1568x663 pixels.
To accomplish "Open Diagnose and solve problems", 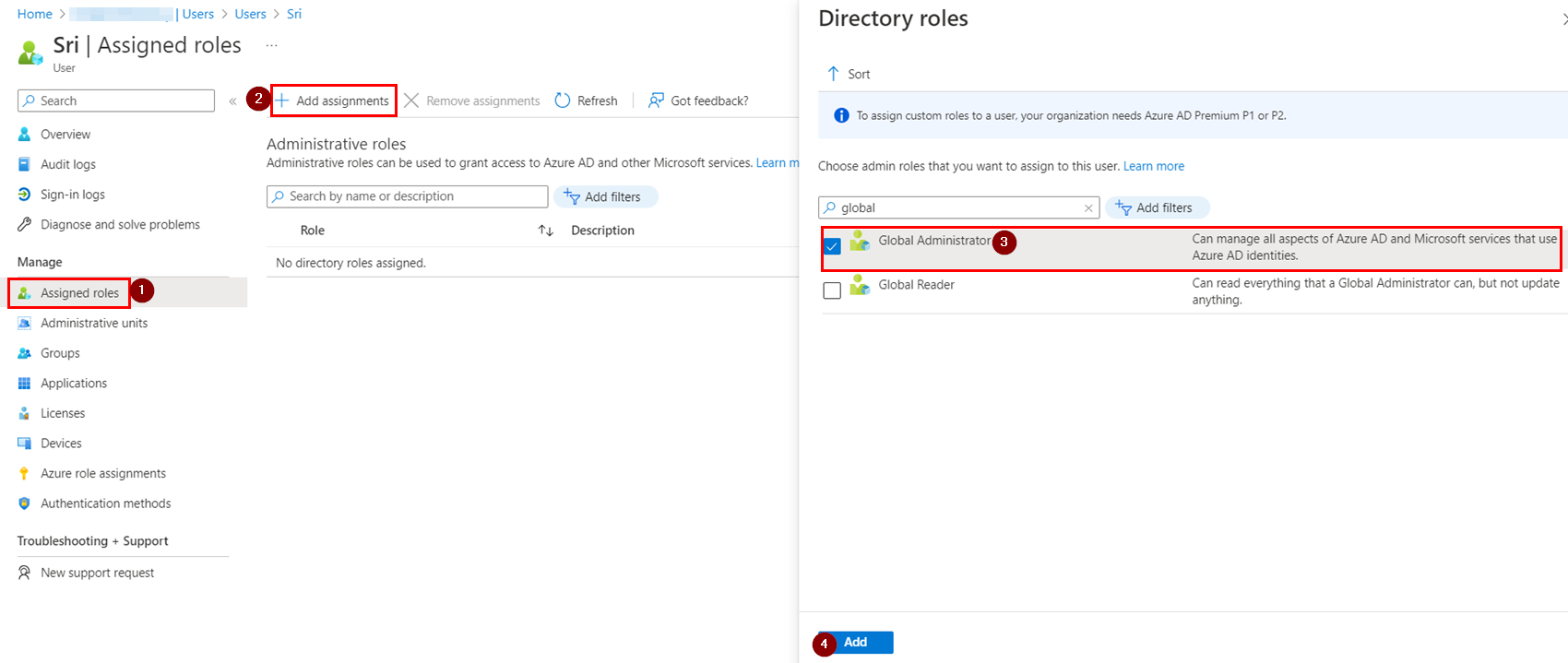I will (x=120, y=225).
